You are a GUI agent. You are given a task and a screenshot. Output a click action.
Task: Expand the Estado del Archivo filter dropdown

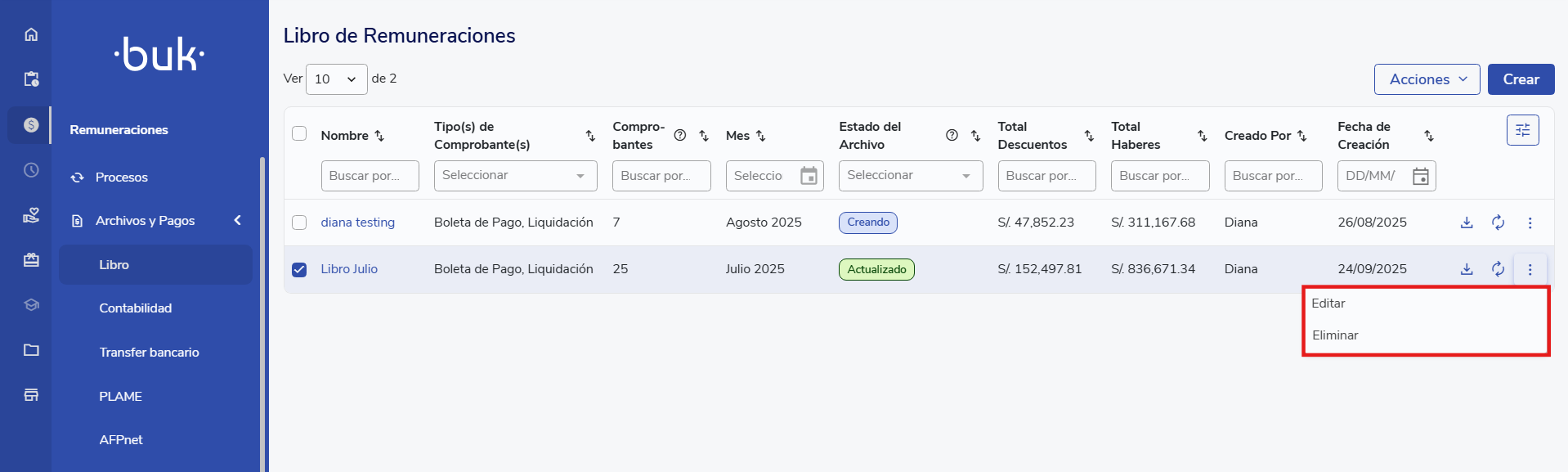910,176
